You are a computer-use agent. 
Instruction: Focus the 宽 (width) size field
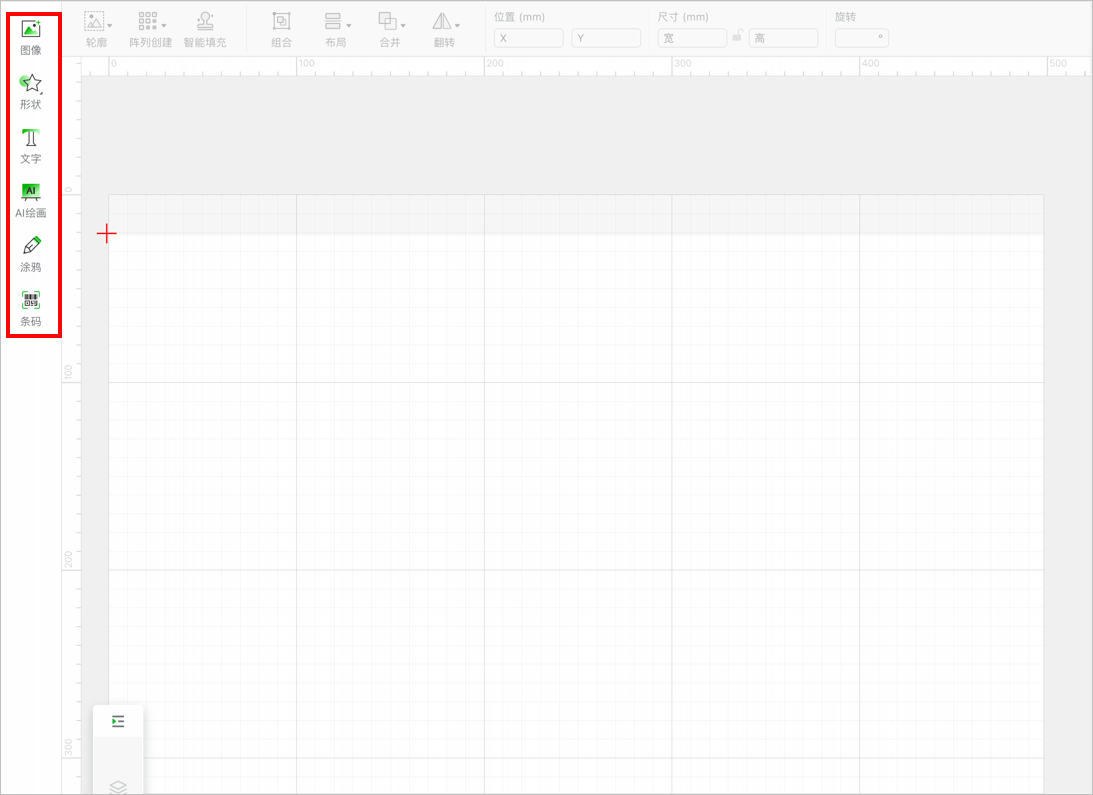[692, 38]
